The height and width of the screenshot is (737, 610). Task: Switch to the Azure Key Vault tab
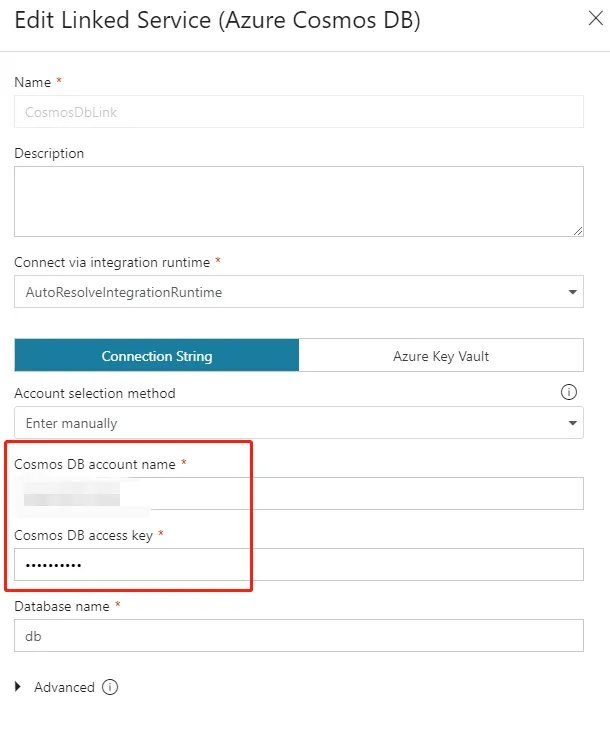pos(440,355)
